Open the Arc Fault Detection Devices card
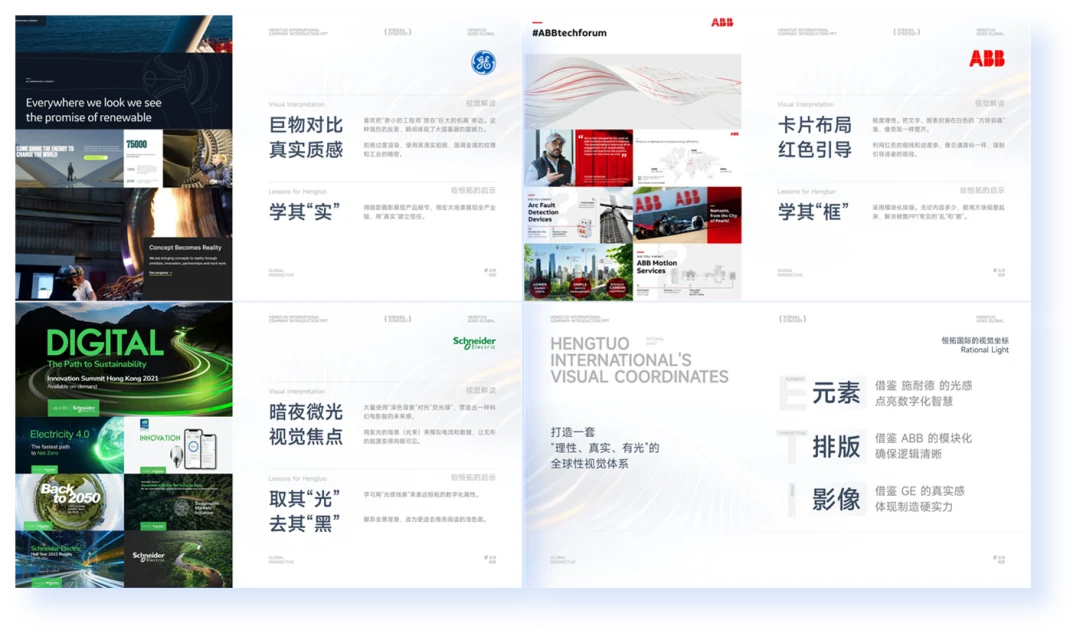Image resolution: width=1080 pixels, height=637 pixels. 578,215
